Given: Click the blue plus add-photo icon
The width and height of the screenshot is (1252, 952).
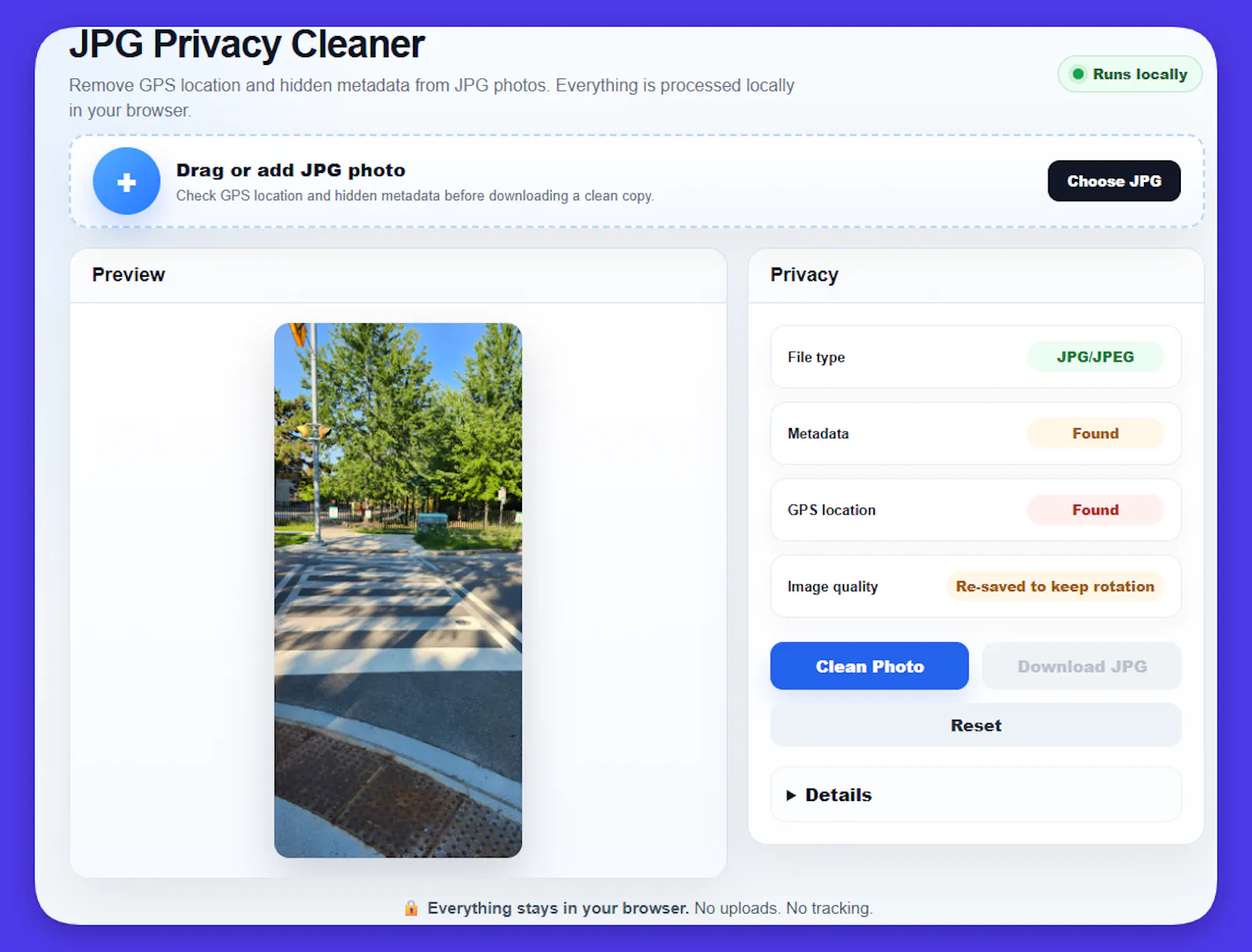Looking at the screenshot, I should pyautogui.click(x=127, y=181).
